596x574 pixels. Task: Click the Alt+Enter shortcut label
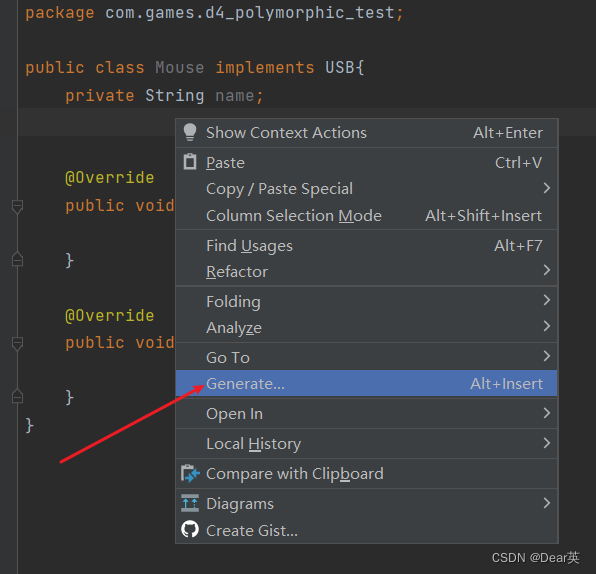[x=508, y=133]
